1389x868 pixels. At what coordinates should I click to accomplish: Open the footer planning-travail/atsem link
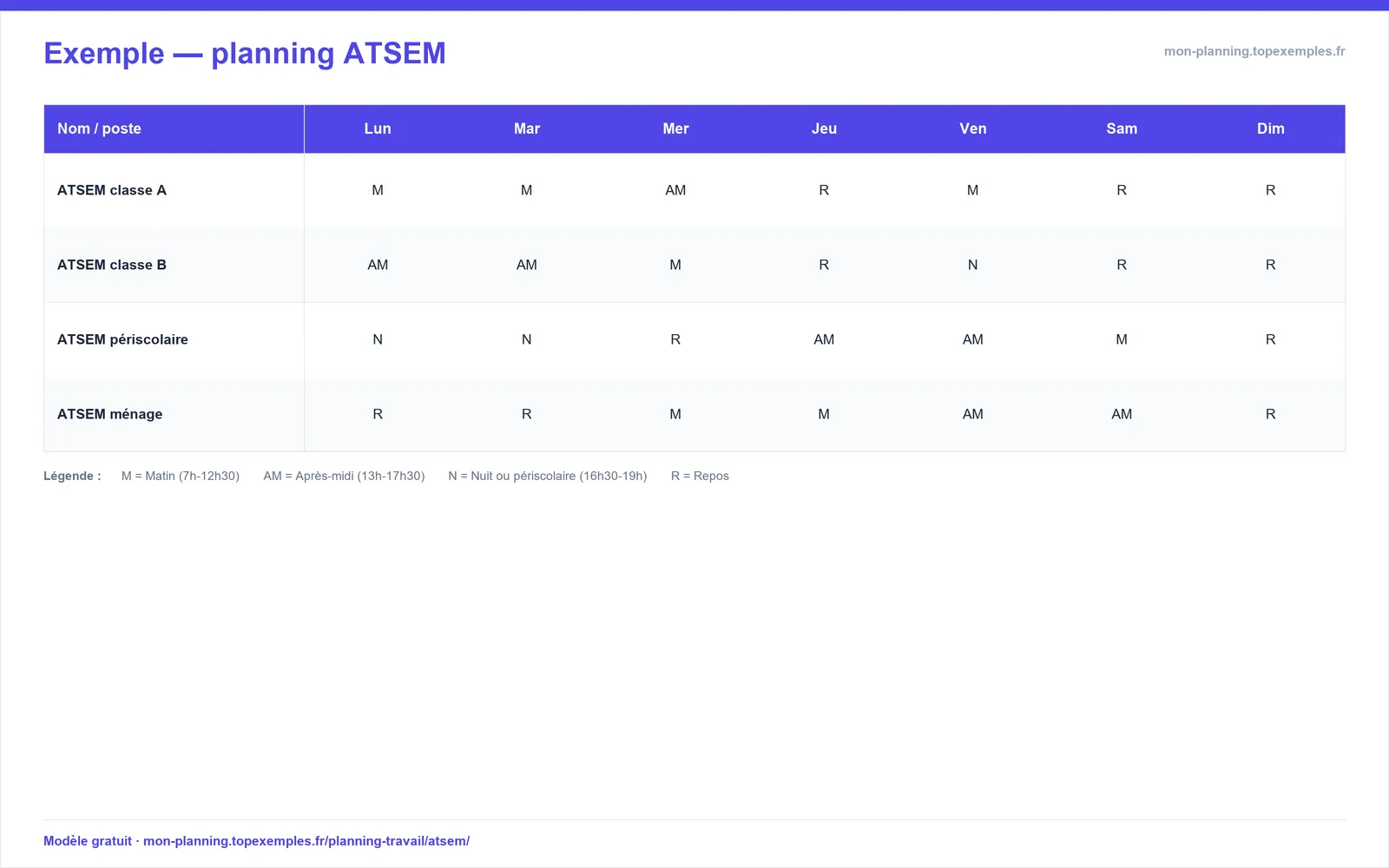coord(306,841)
